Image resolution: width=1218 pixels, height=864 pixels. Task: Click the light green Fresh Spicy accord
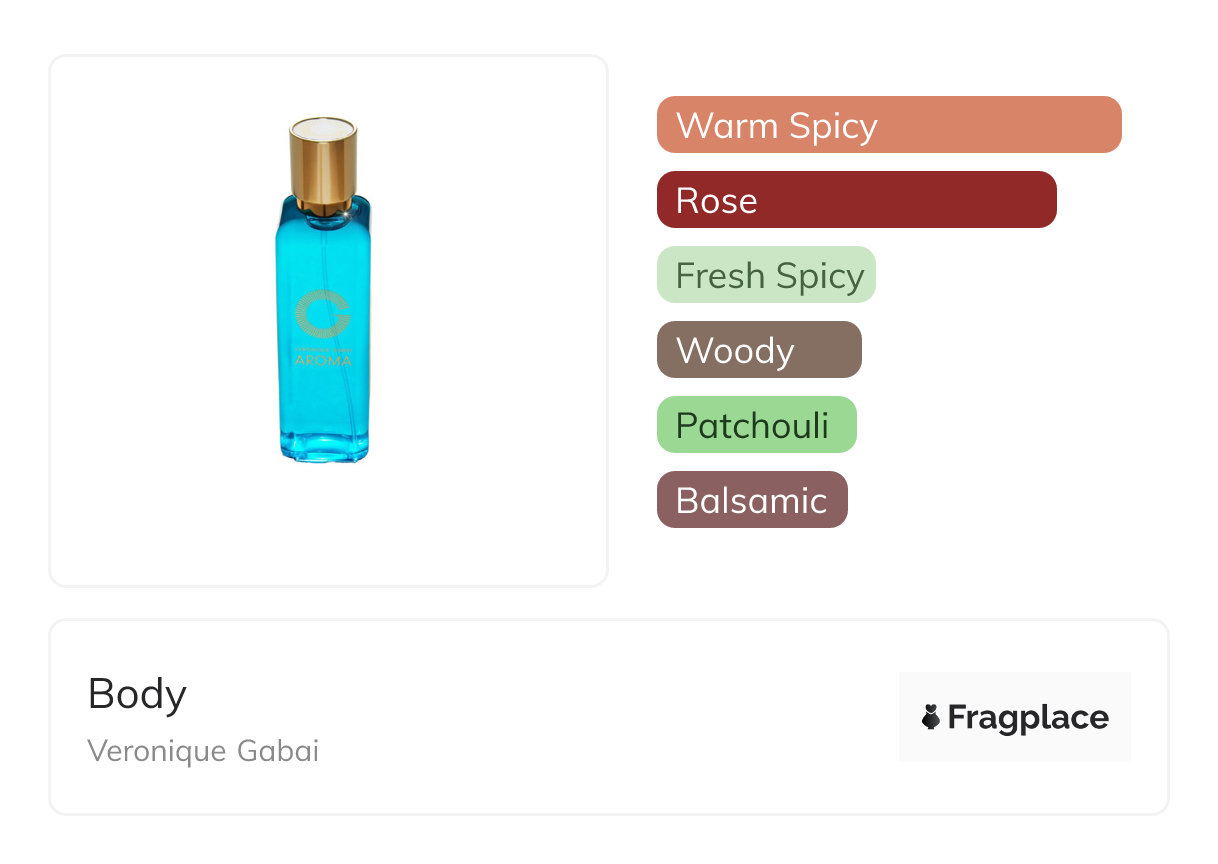pyautogui.click(x=766, y=275)
